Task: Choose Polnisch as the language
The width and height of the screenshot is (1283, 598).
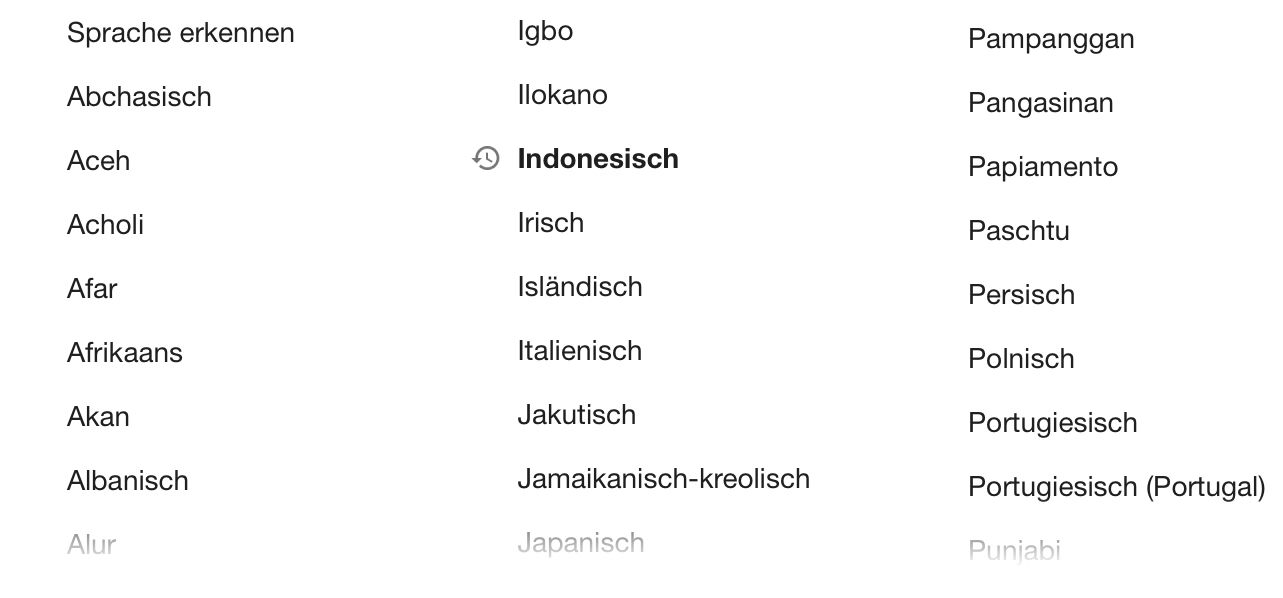Action: pyautogui.click(x=1021, y=359)
